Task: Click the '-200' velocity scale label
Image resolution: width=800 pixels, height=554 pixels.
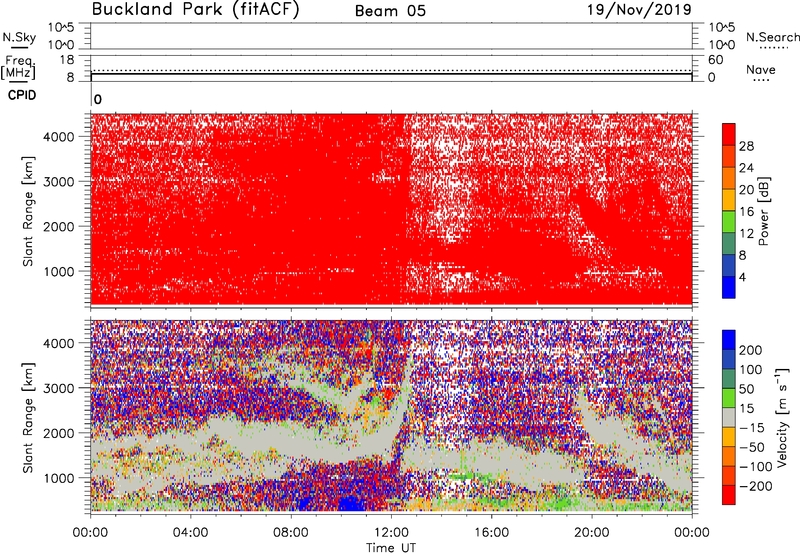Action: tap(756, 486)
